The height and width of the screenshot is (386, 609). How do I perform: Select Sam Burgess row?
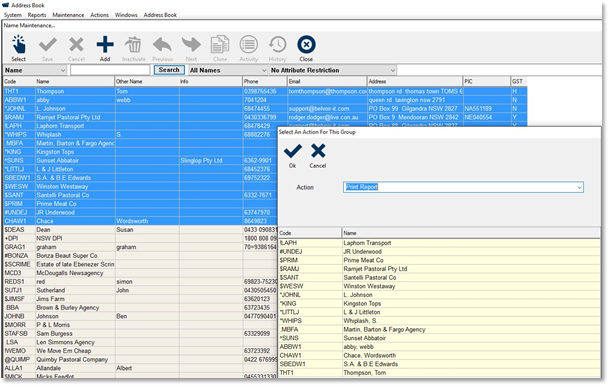point(140,333)
